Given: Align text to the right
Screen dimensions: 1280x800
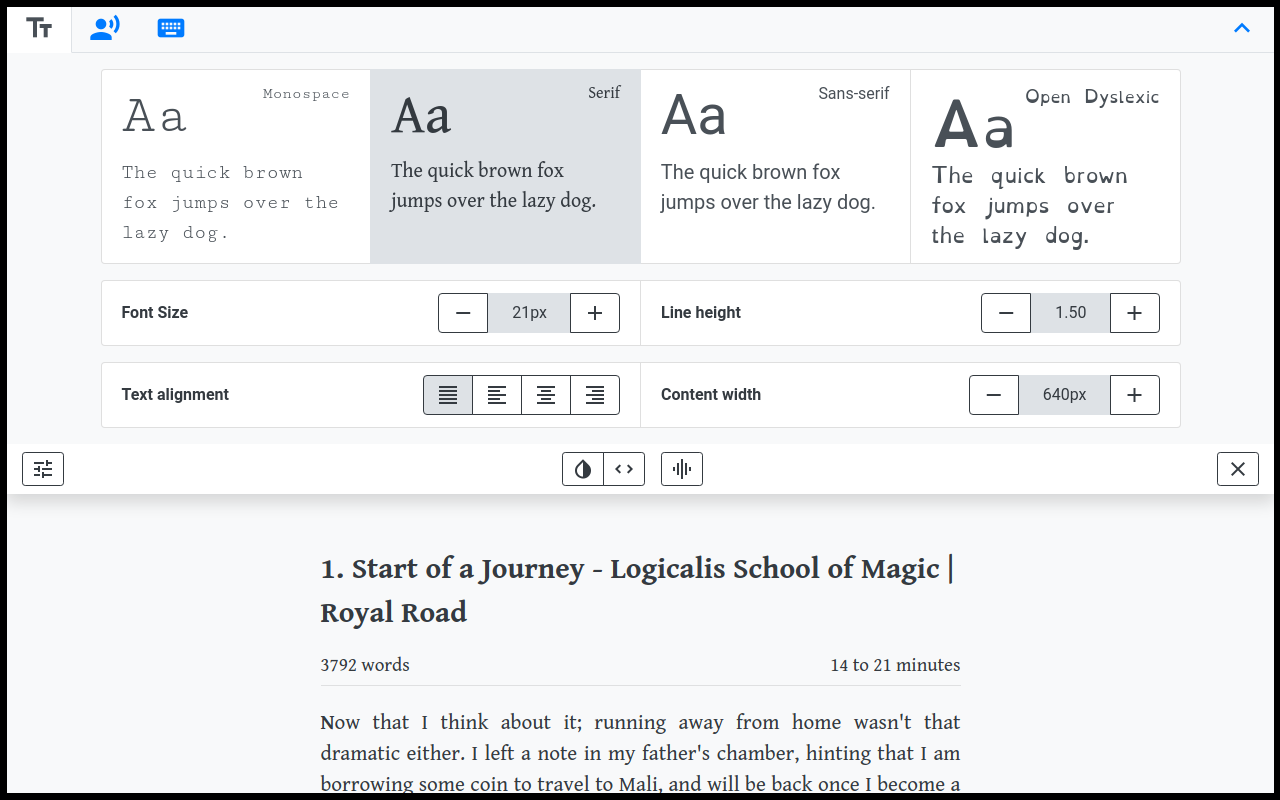Looking at the screenshot, I should pyautogui.click(x=595, y=395).
